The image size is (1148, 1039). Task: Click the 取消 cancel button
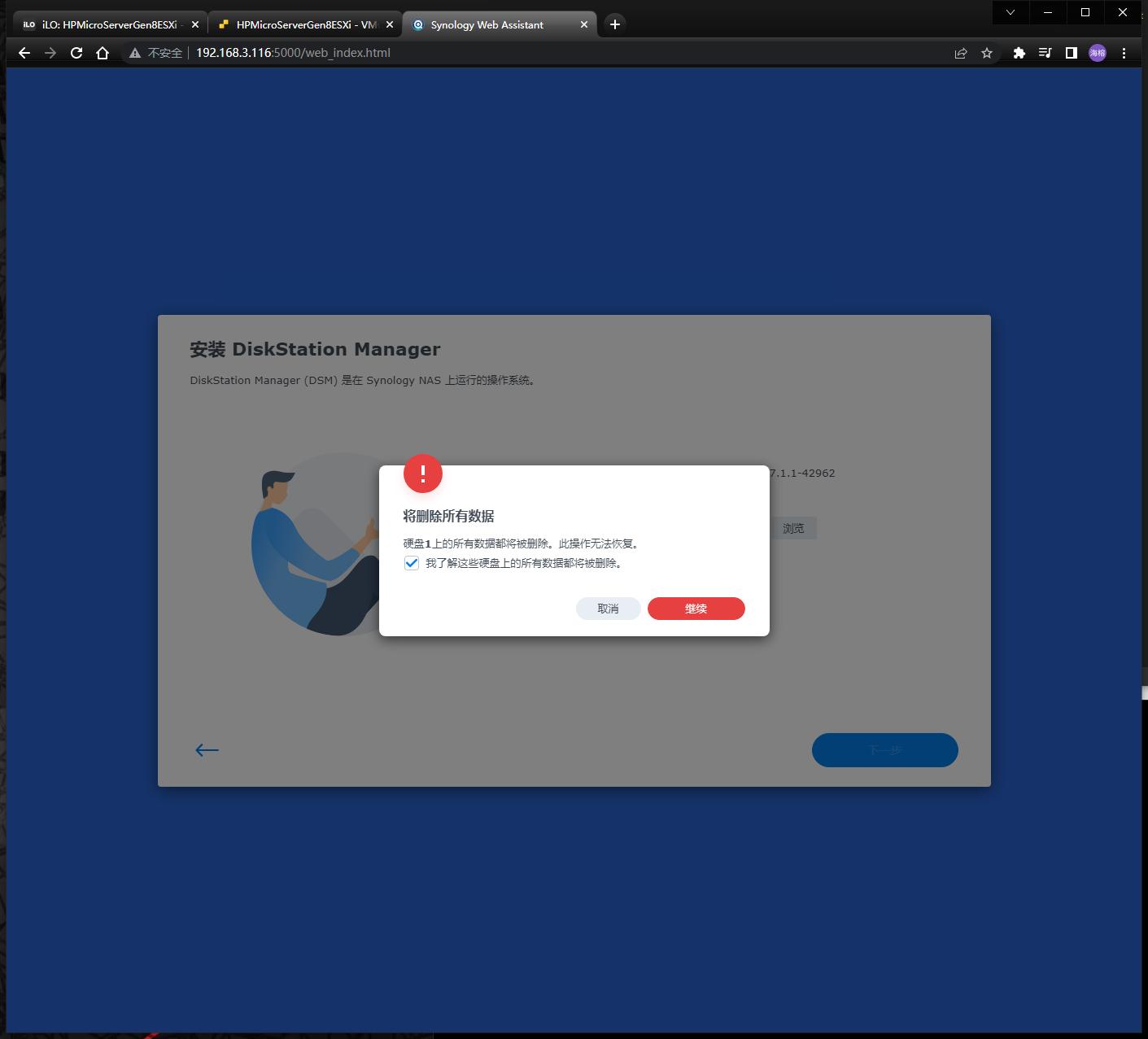(608, 609)
